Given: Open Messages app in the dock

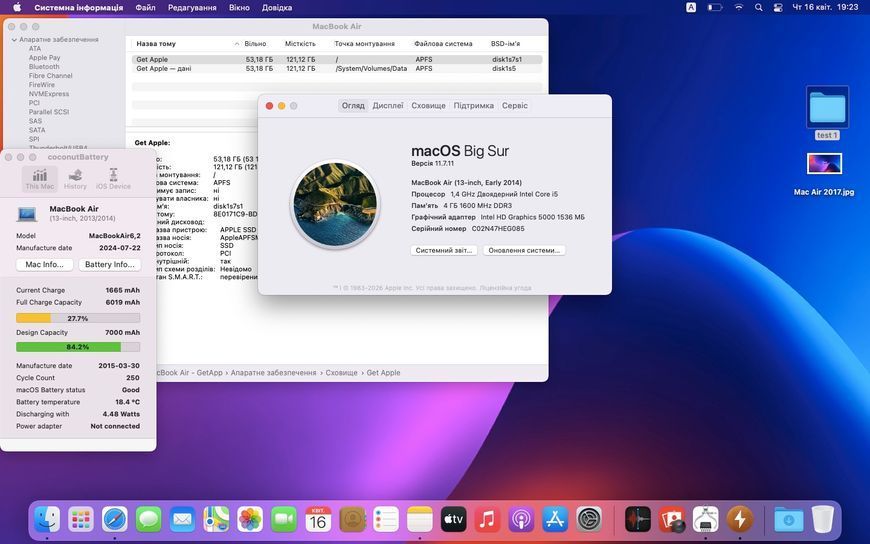Looking at the screenshot, I should 149,520.
